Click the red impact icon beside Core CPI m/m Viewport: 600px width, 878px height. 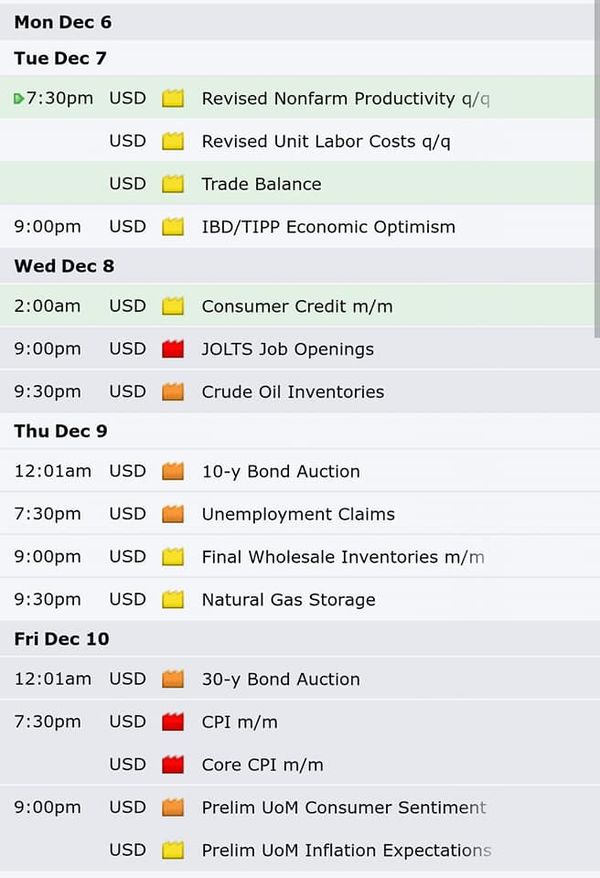(x=173, y=764)
